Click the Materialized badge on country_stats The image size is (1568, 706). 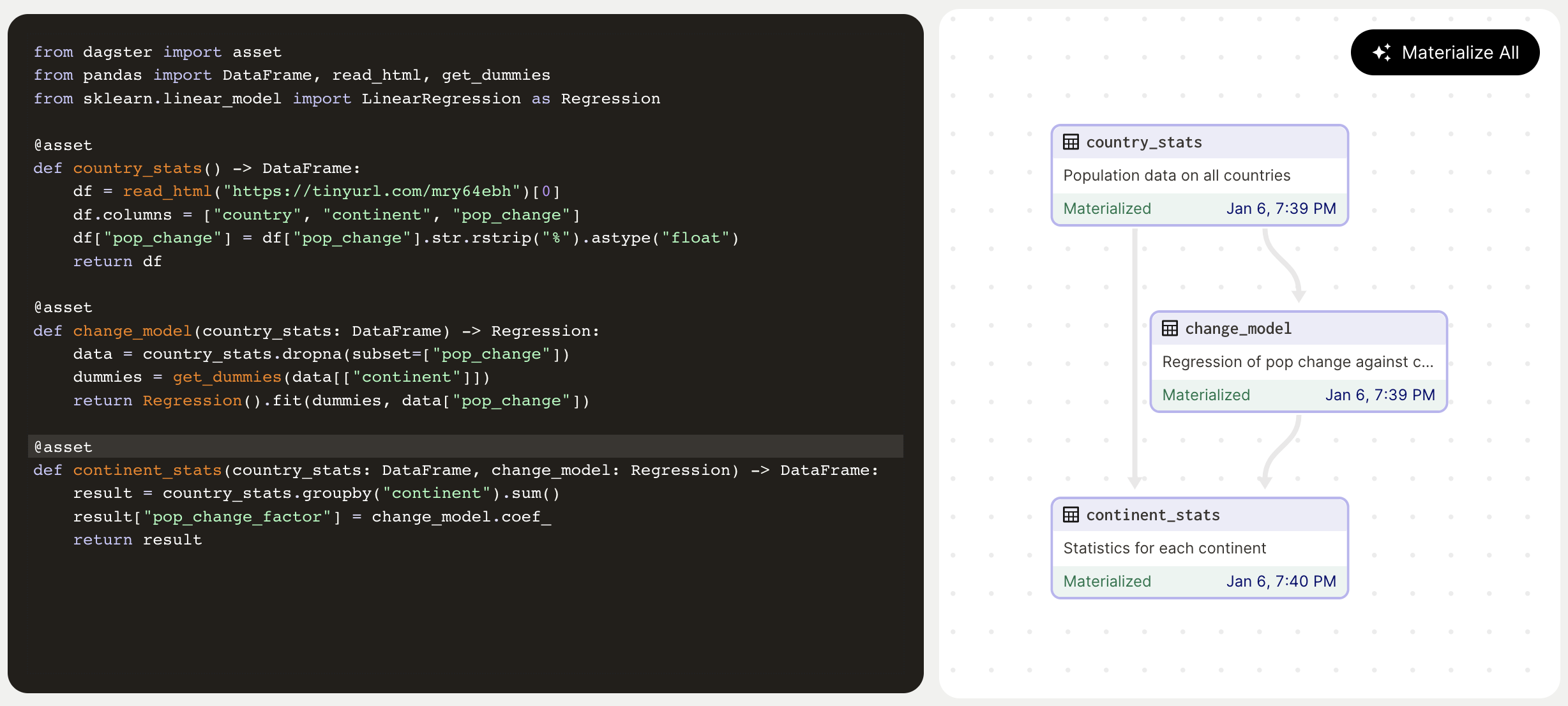[1106, 208]
